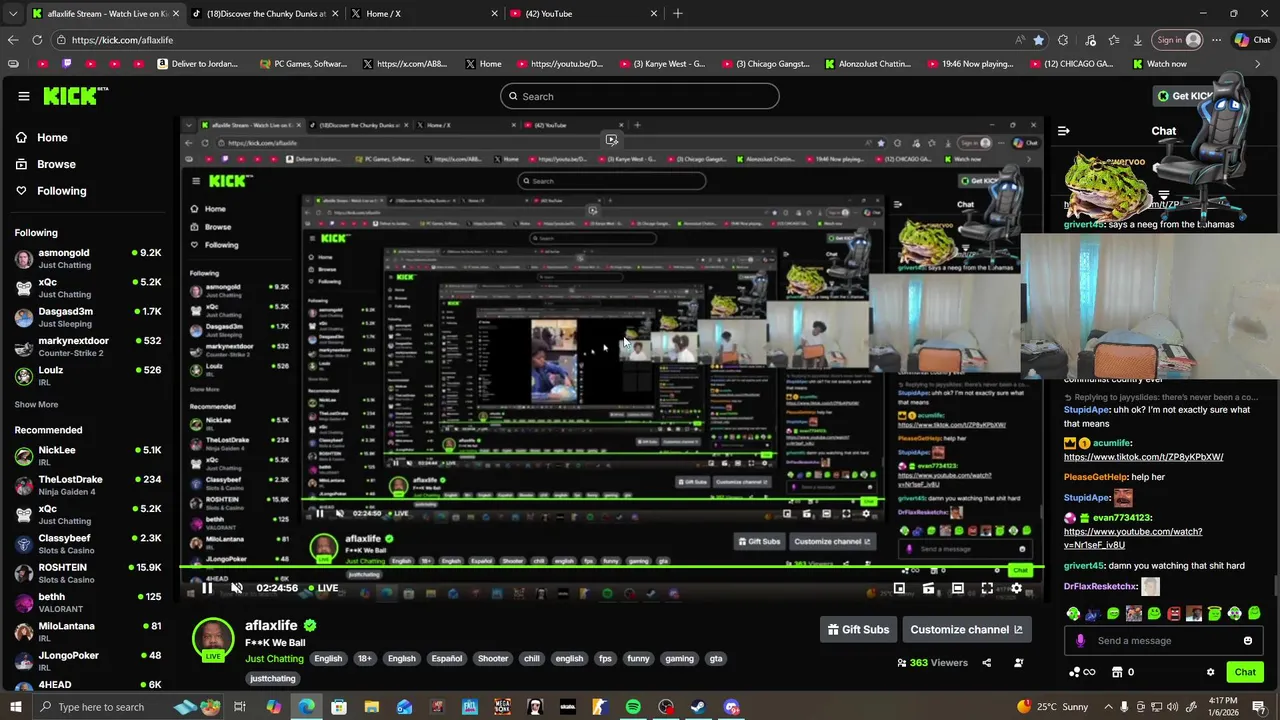Reload the page
The image size is (1280, 720).
pyautogui.click(x=37, y=40)
